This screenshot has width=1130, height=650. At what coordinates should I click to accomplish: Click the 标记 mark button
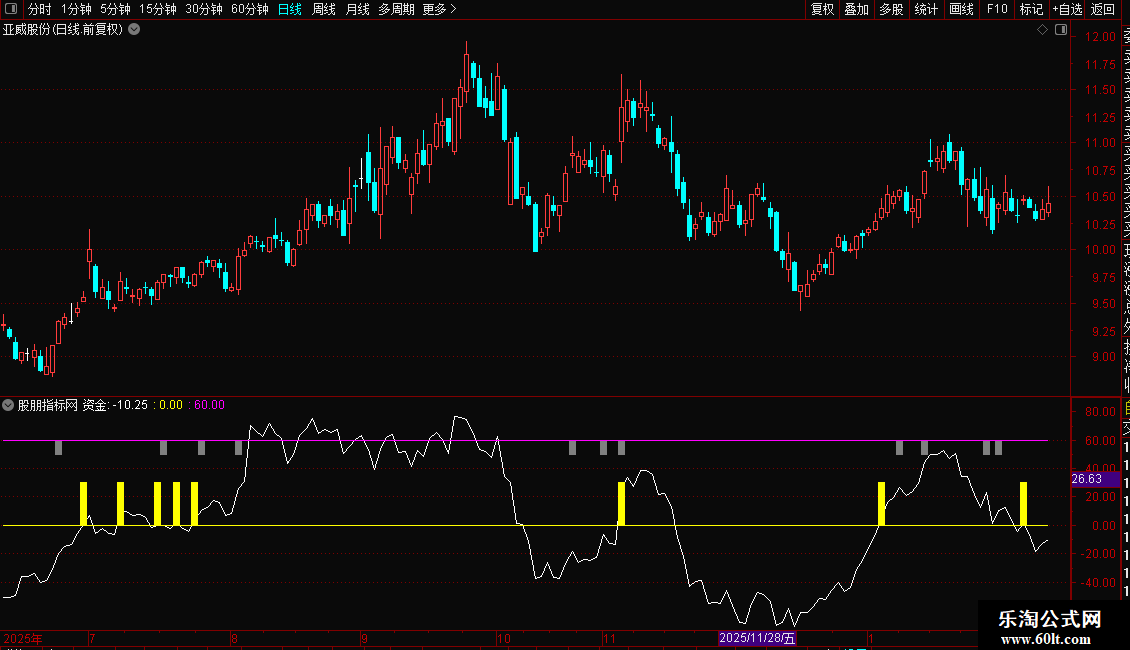click(1031, 9)
